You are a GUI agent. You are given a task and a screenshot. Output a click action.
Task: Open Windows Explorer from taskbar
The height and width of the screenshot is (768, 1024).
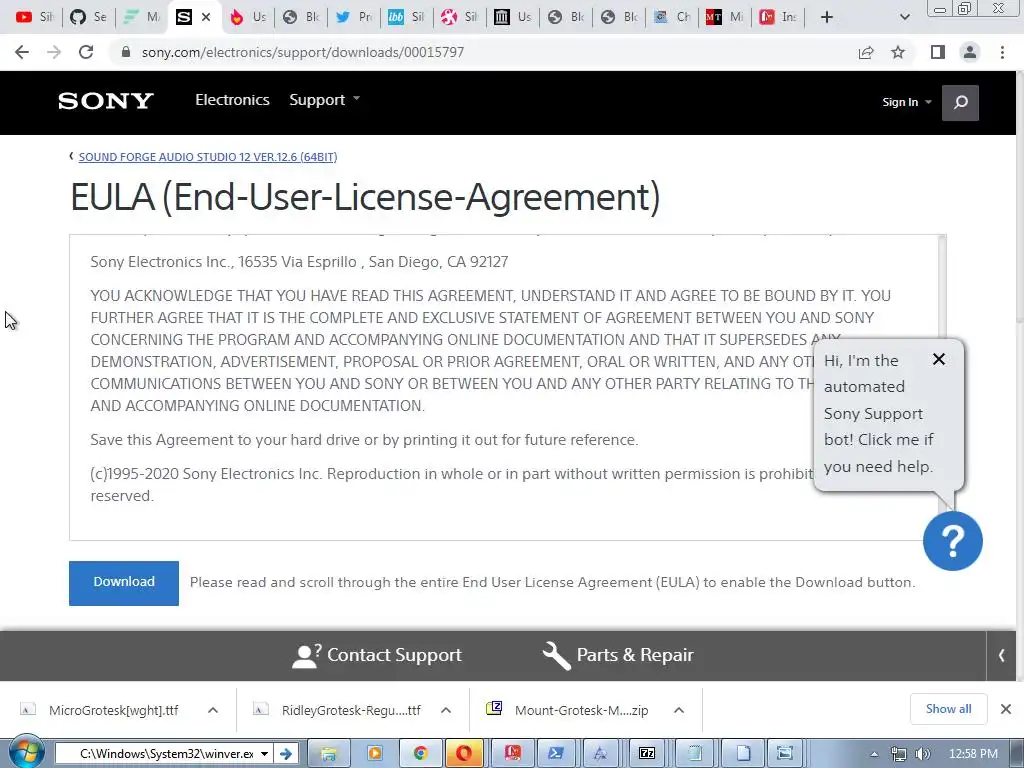pyautogui.click(x=328, y=754)
